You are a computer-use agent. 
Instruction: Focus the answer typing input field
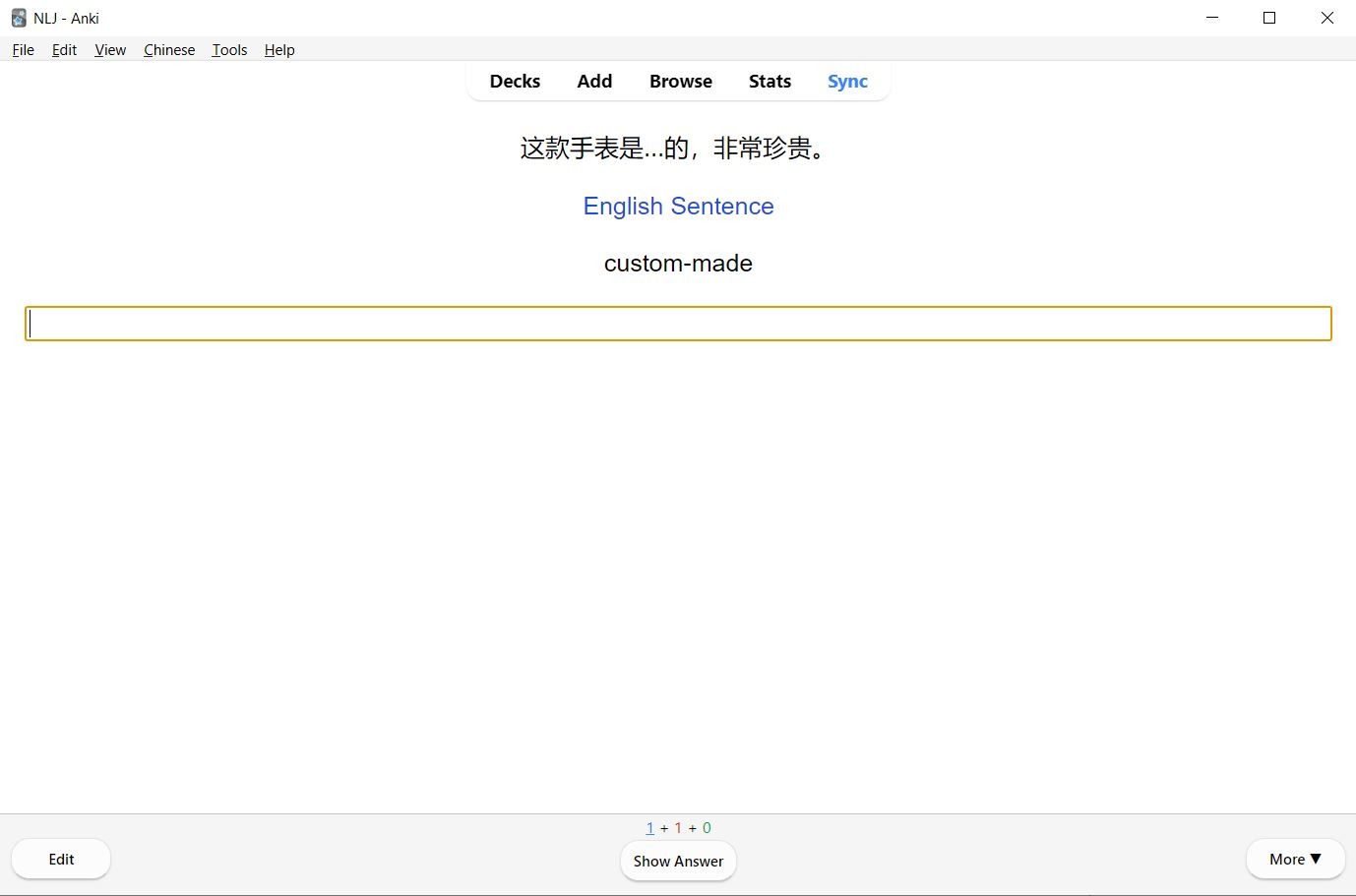click(x=678, y=324)
